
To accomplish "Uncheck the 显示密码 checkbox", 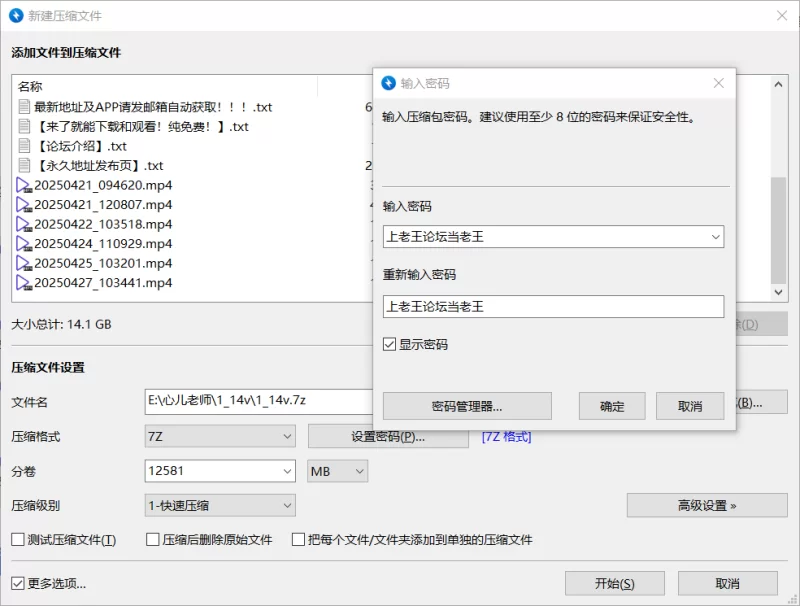I will pos(390,344).
